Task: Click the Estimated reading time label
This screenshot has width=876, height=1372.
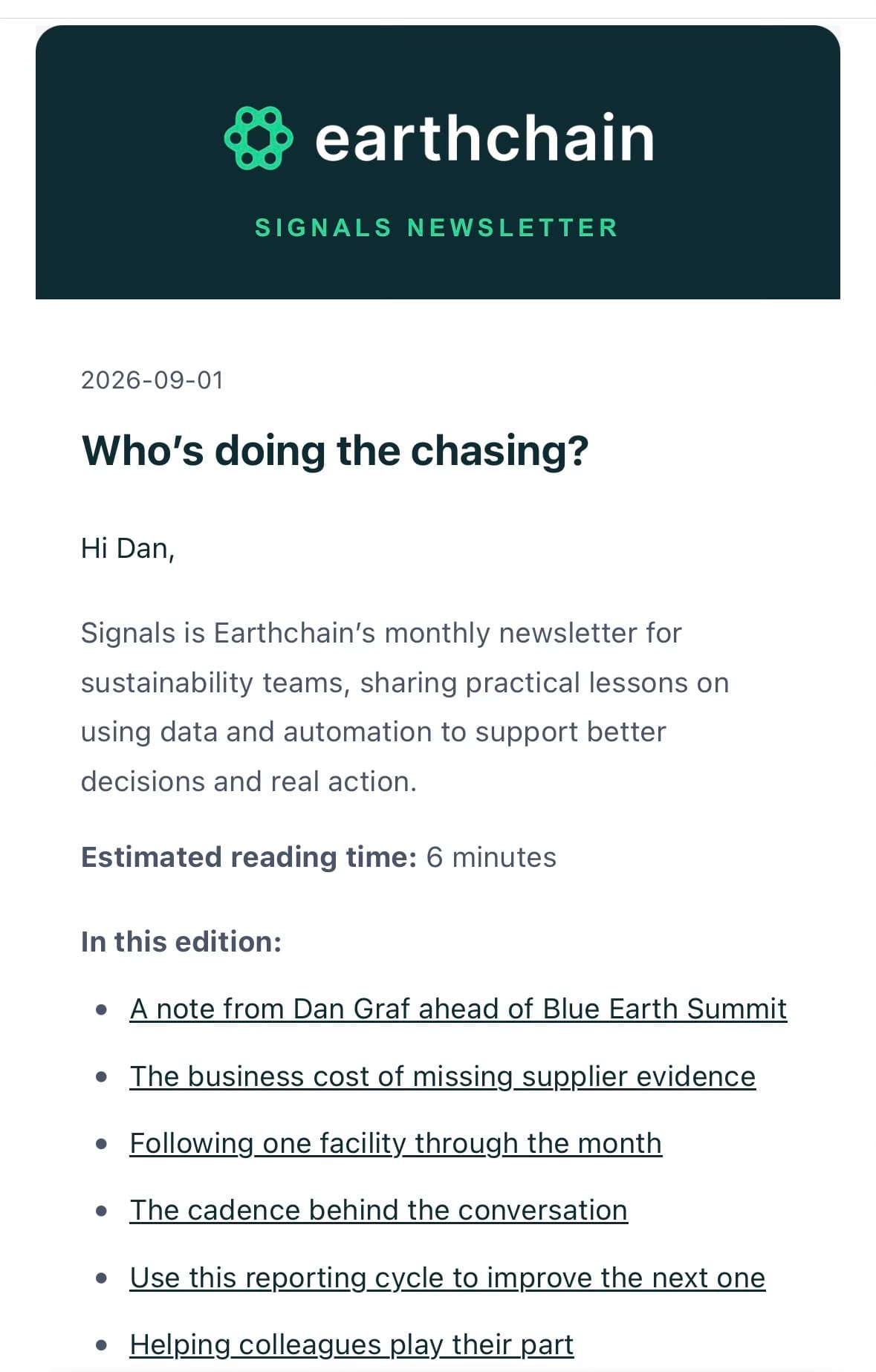Action: click(249, 857)
